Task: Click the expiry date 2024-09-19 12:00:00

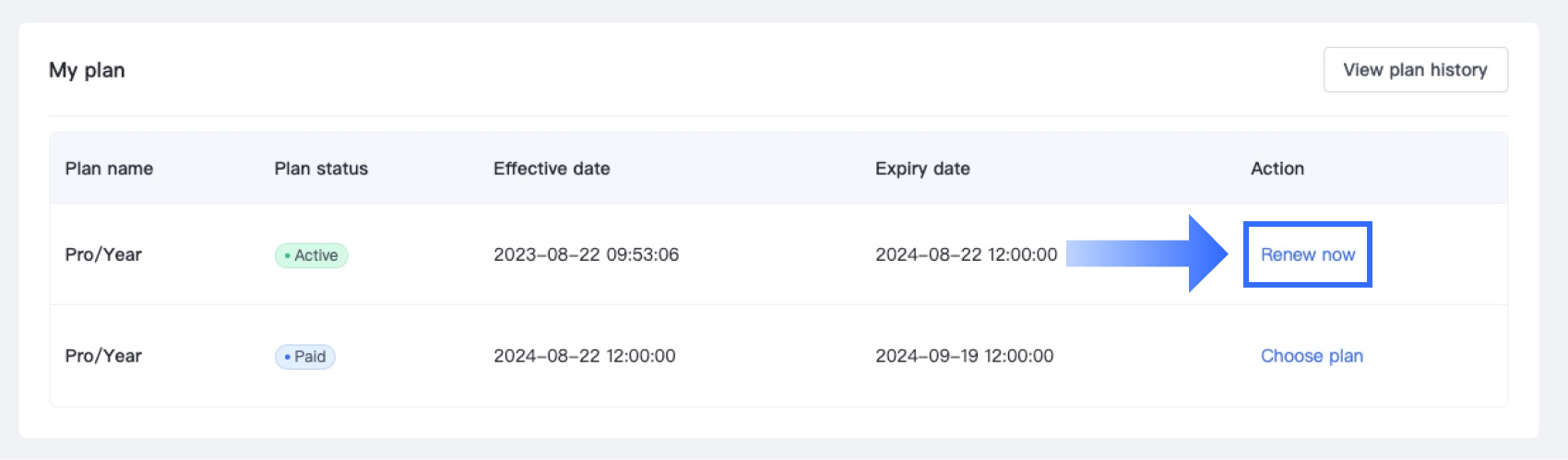Action: (964, 357)
